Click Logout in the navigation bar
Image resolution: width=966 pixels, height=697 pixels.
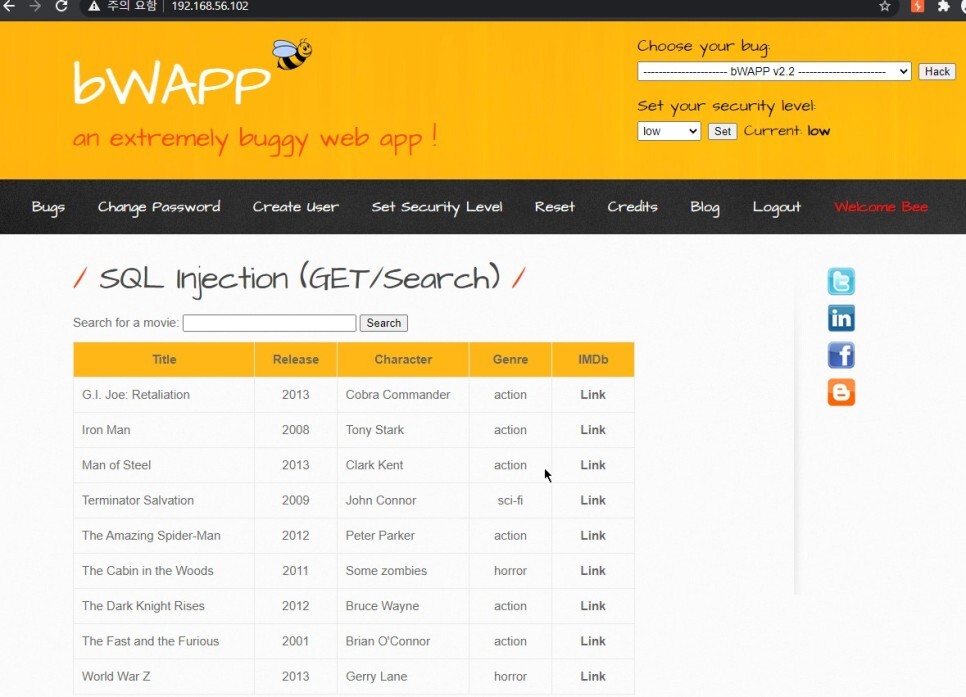coord(776,207)
